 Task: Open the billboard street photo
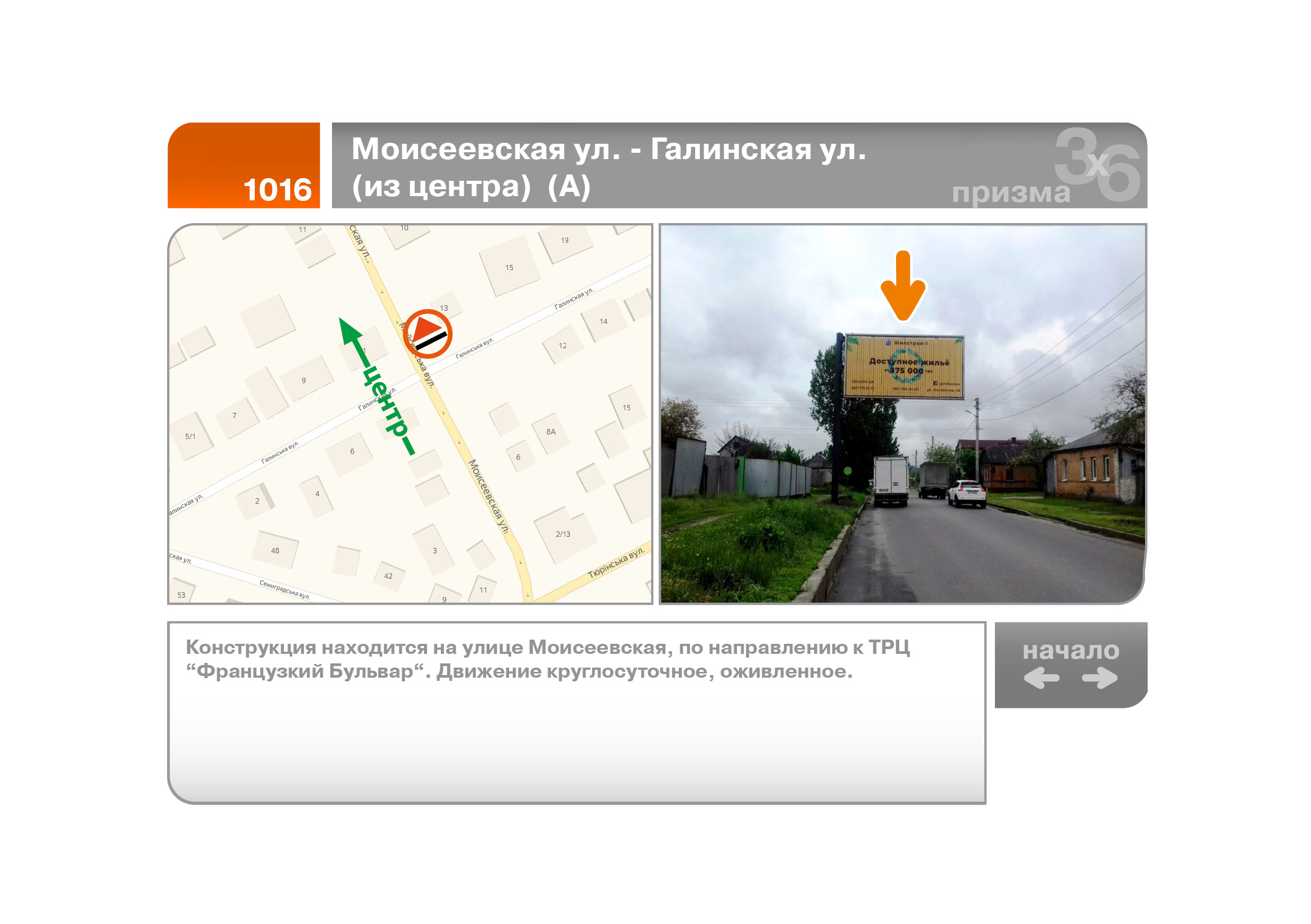coord(903,414)
